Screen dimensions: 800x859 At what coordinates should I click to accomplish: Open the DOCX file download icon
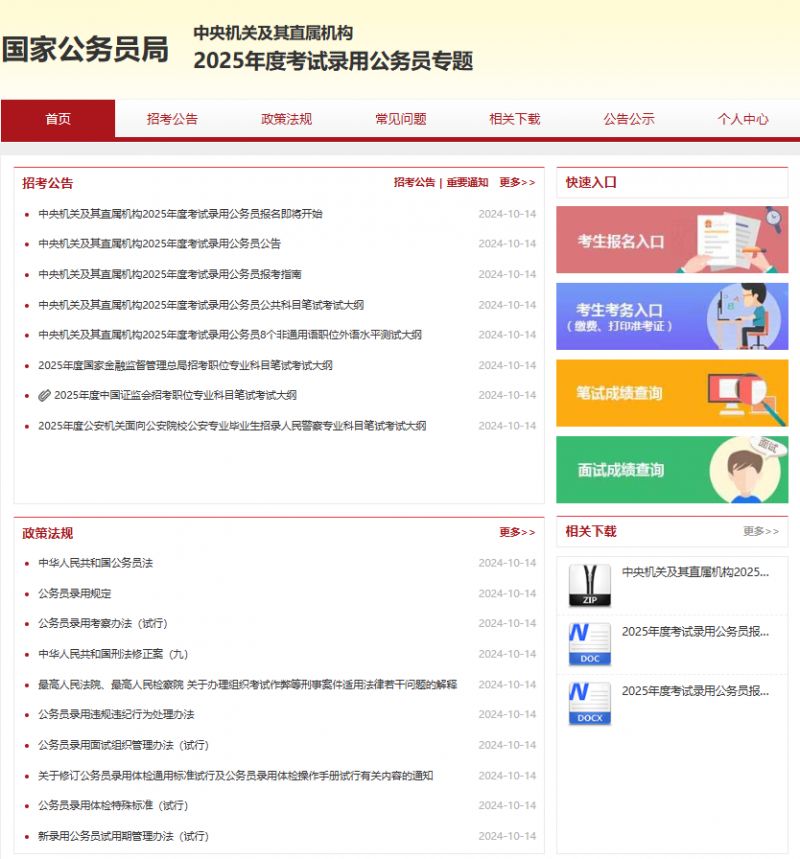coord(590,703)
